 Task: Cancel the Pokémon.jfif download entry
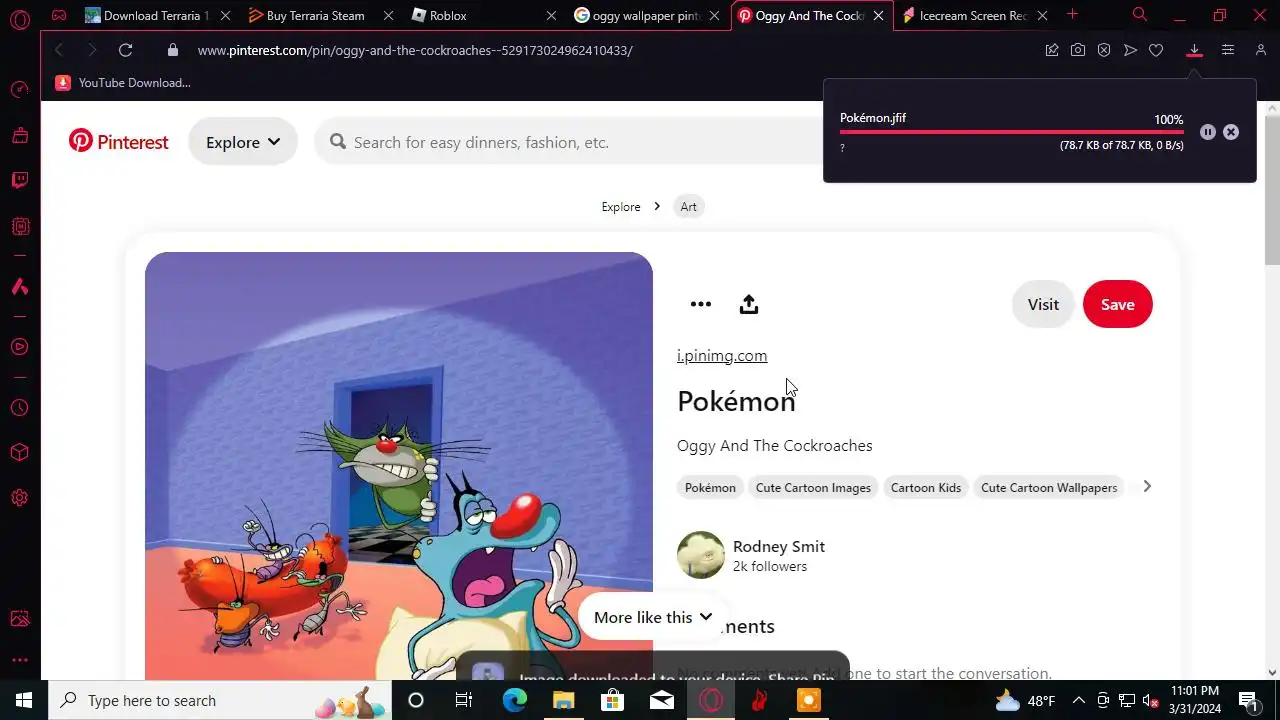(x=1231, y=132)
